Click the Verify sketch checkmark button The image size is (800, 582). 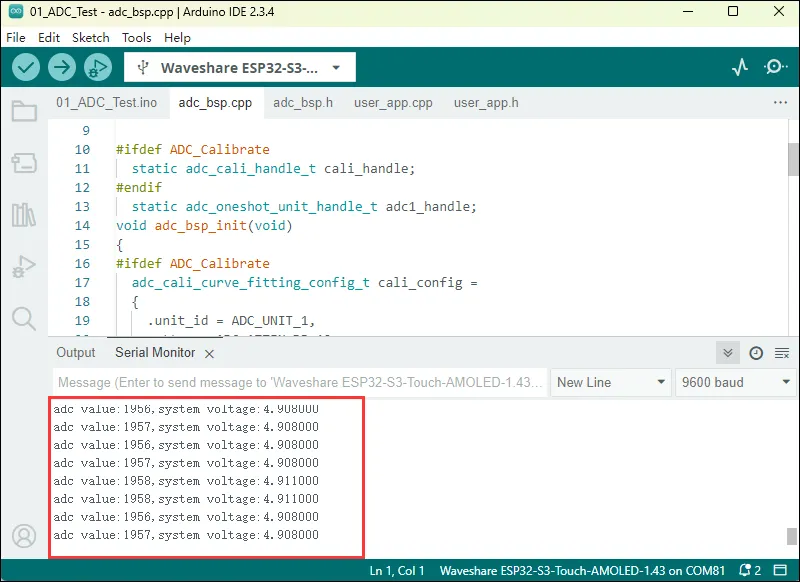(x=26, y=67)
